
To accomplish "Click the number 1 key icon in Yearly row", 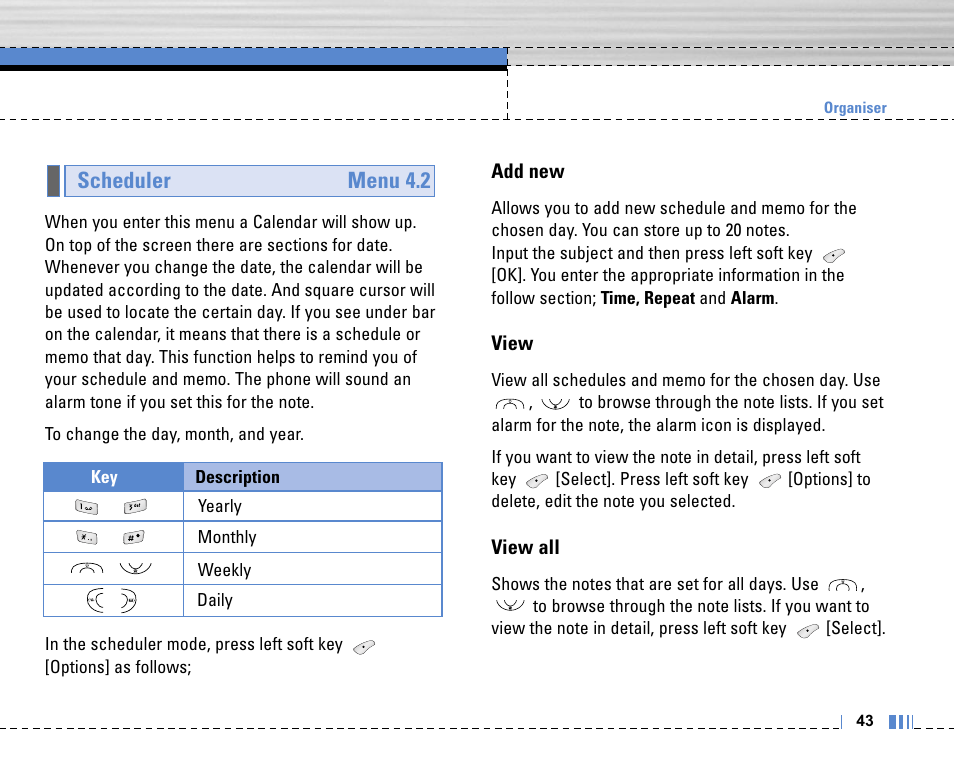I will click(86, 506).
